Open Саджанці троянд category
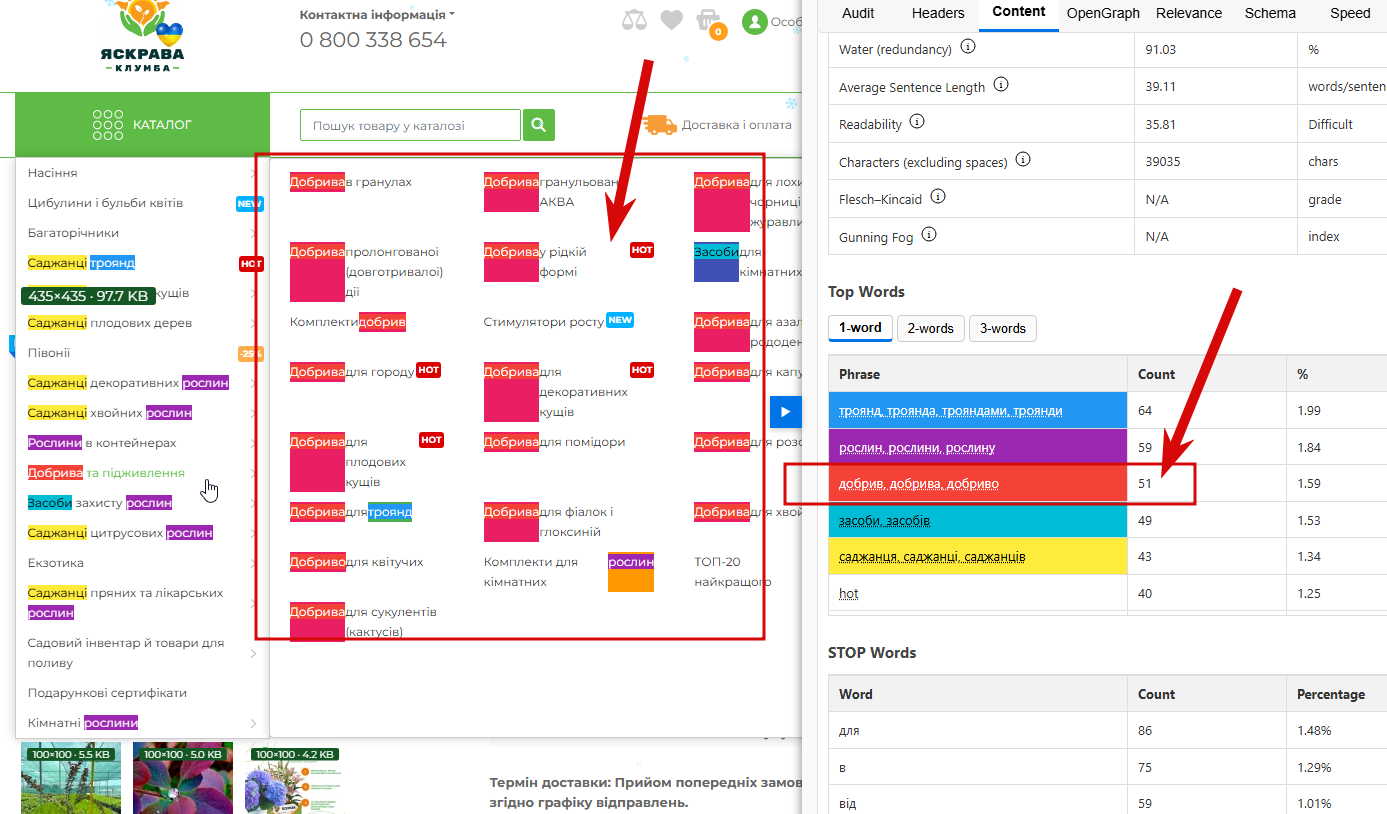The image size is (1387, 814). pos(81,263)
